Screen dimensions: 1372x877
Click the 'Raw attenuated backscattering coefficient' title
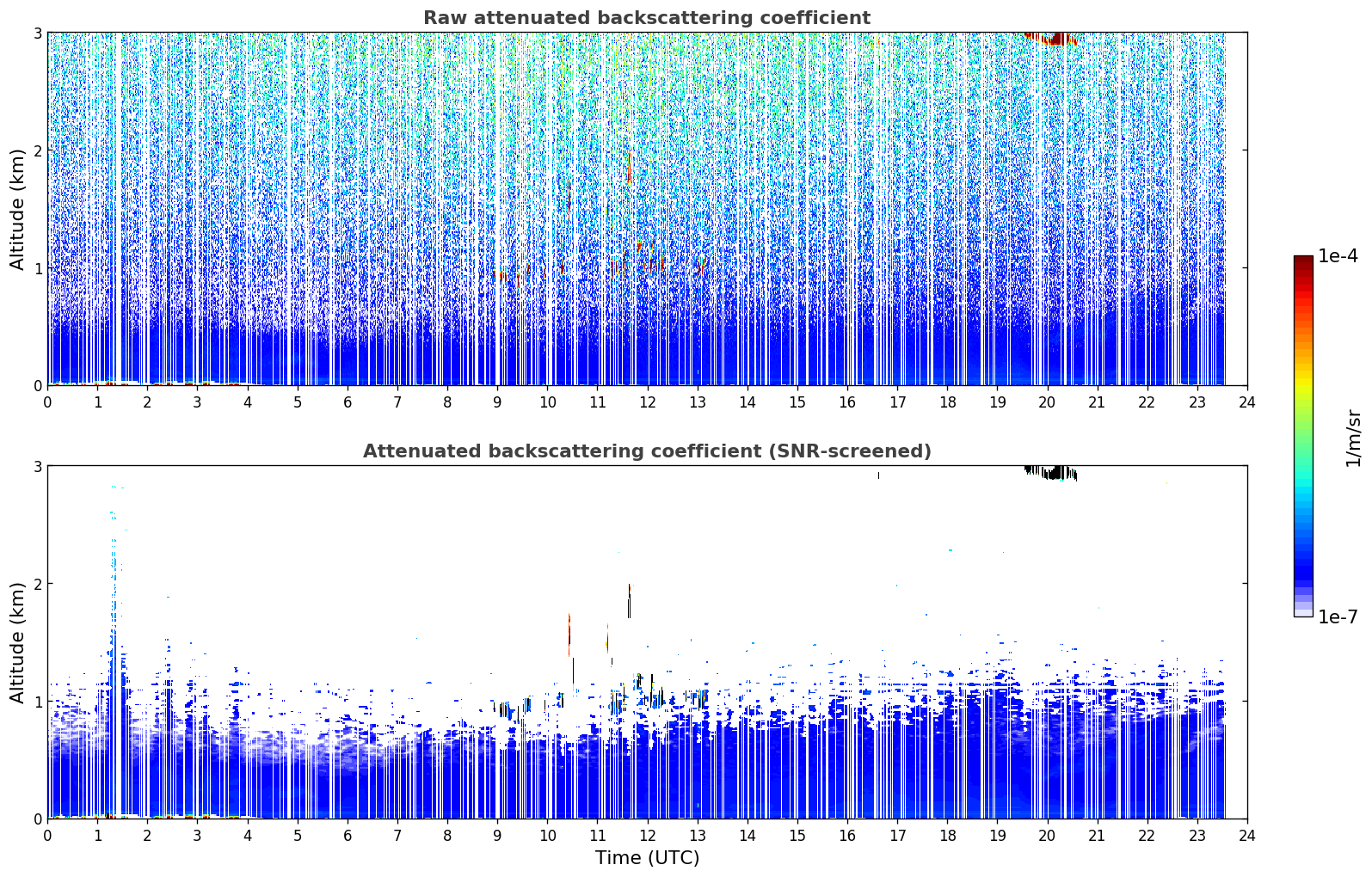pyautogui.click(x=647, y=18)
